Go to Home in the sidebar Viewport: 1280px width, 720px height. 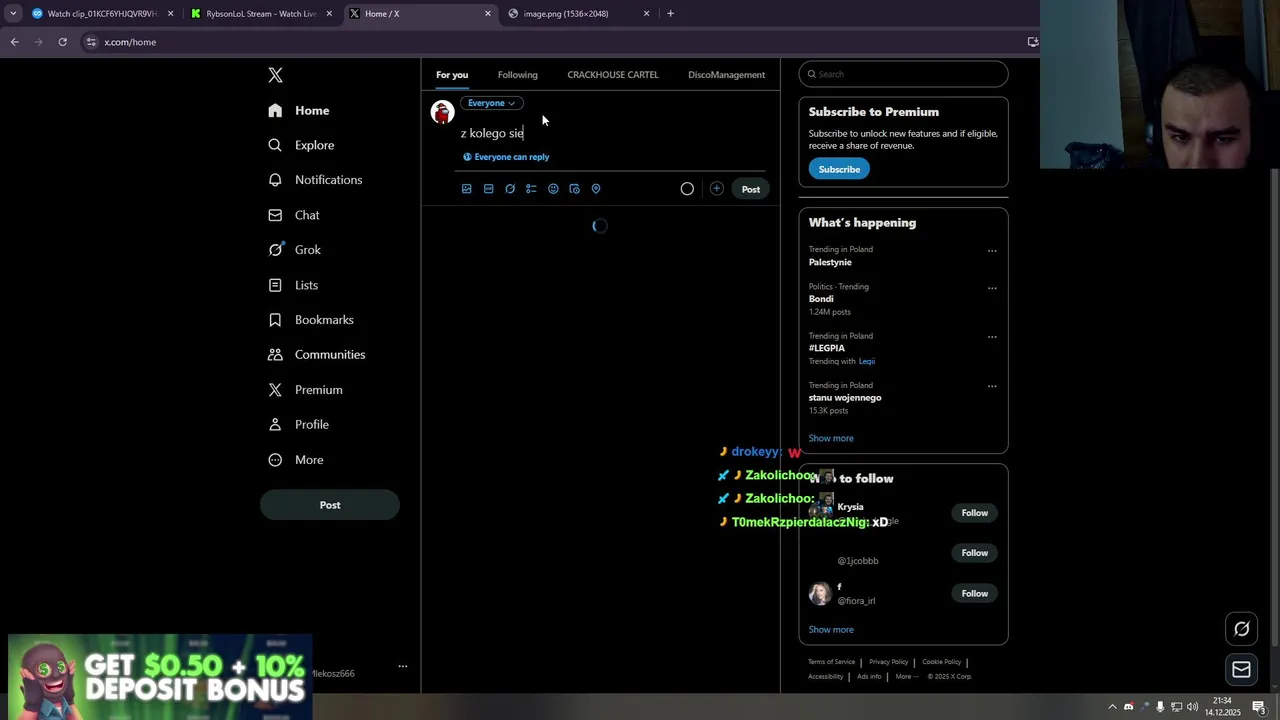coord(299,110)
